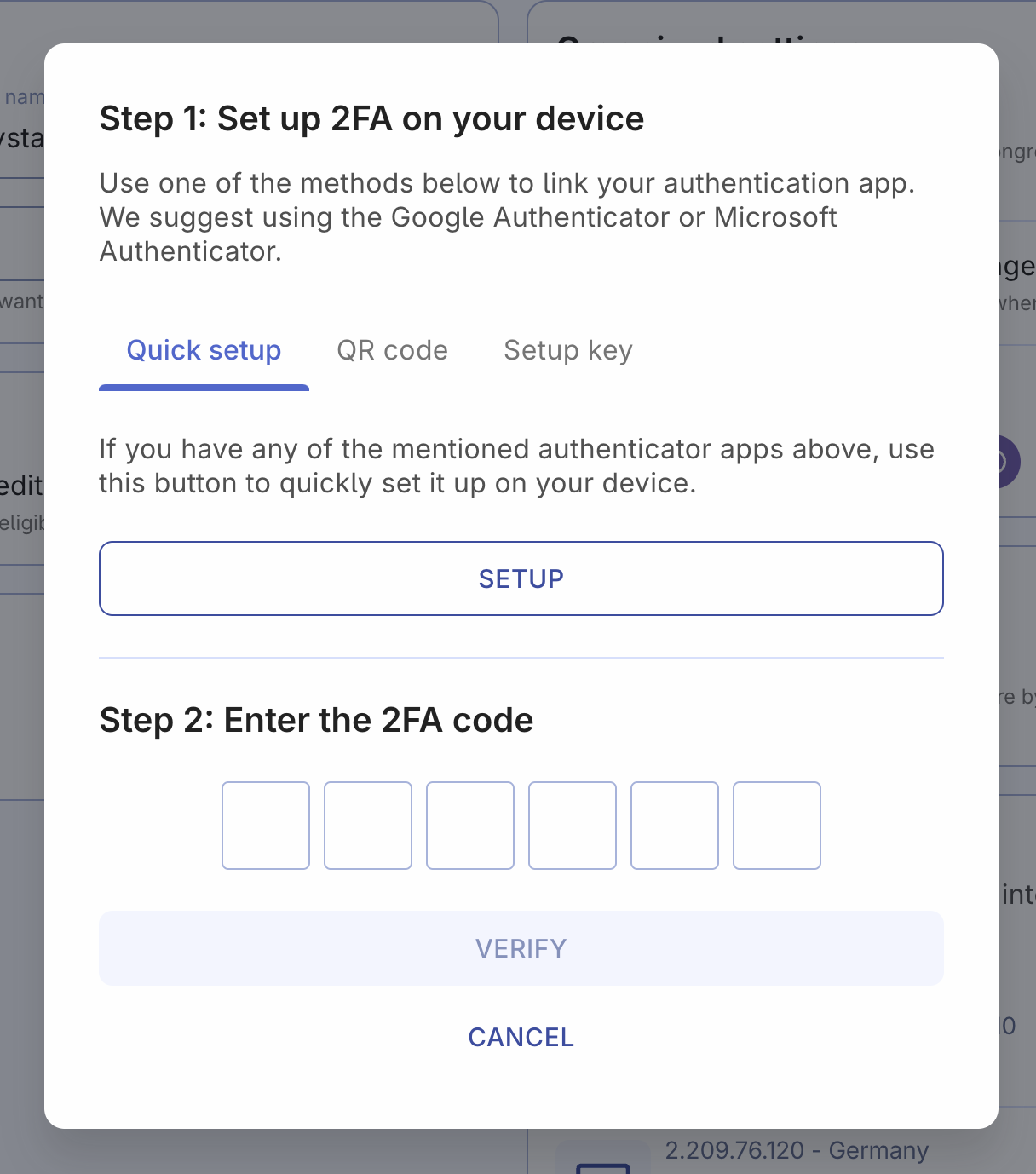The width and height of the screenshot is (1036, 1174).
Task: Click the SETUP button to link your authenticator
Action: pyautogui.click(x=521, y=578)
